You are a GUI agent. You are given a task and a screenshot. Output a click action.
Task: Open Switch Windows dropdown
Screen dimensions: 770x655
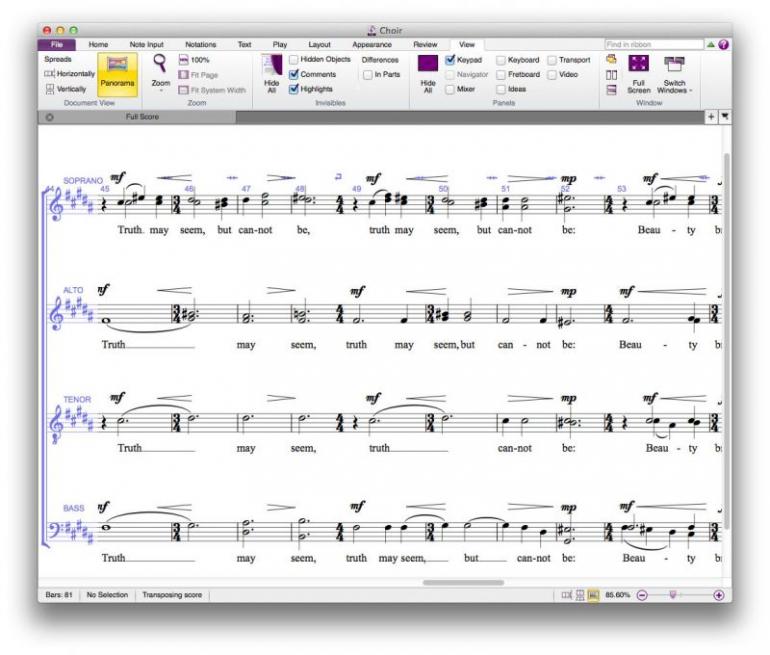coord(674,74)
